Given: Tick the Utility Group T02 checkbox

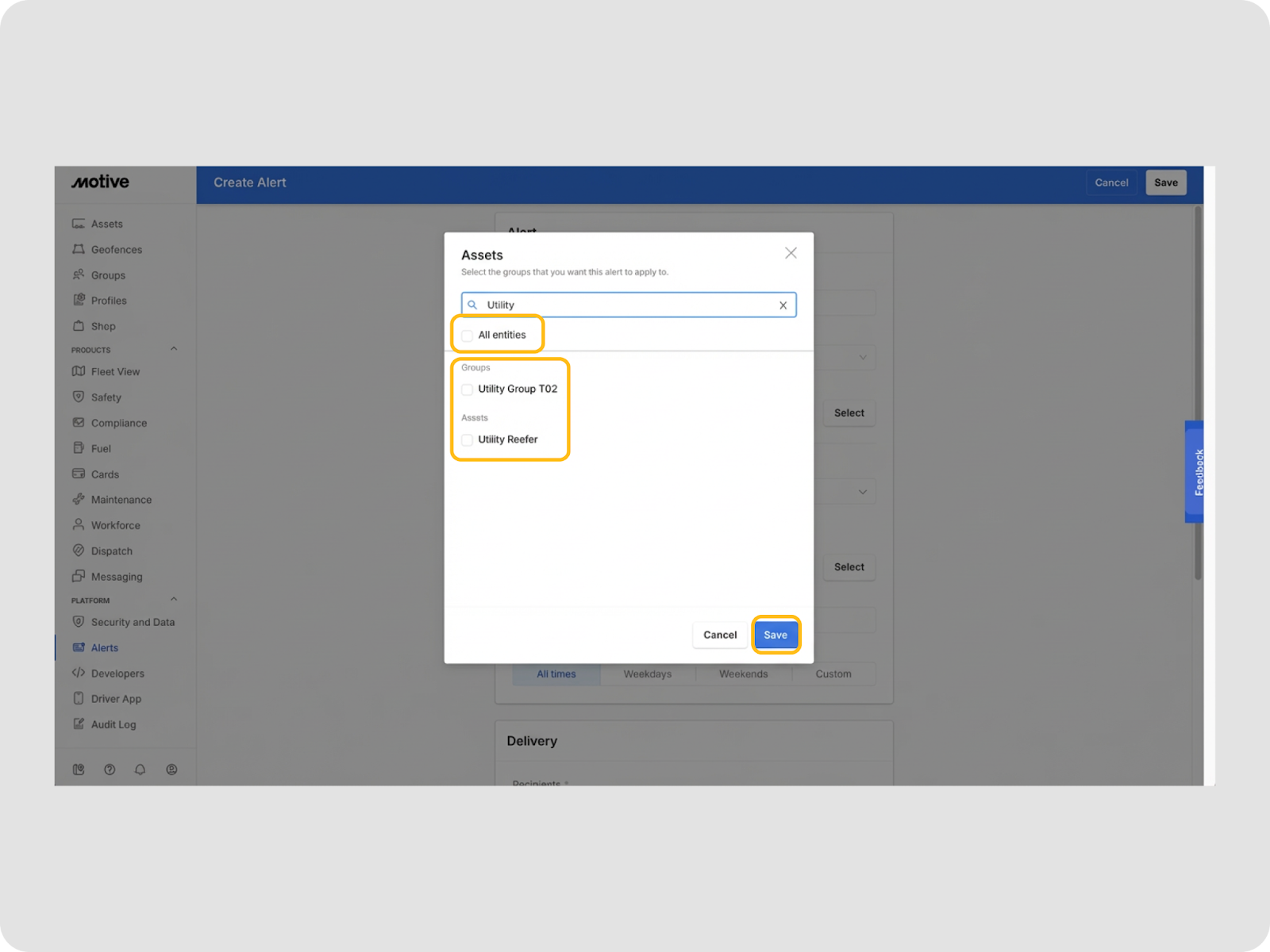Looking at the screenshot, I should coord(467,390).
